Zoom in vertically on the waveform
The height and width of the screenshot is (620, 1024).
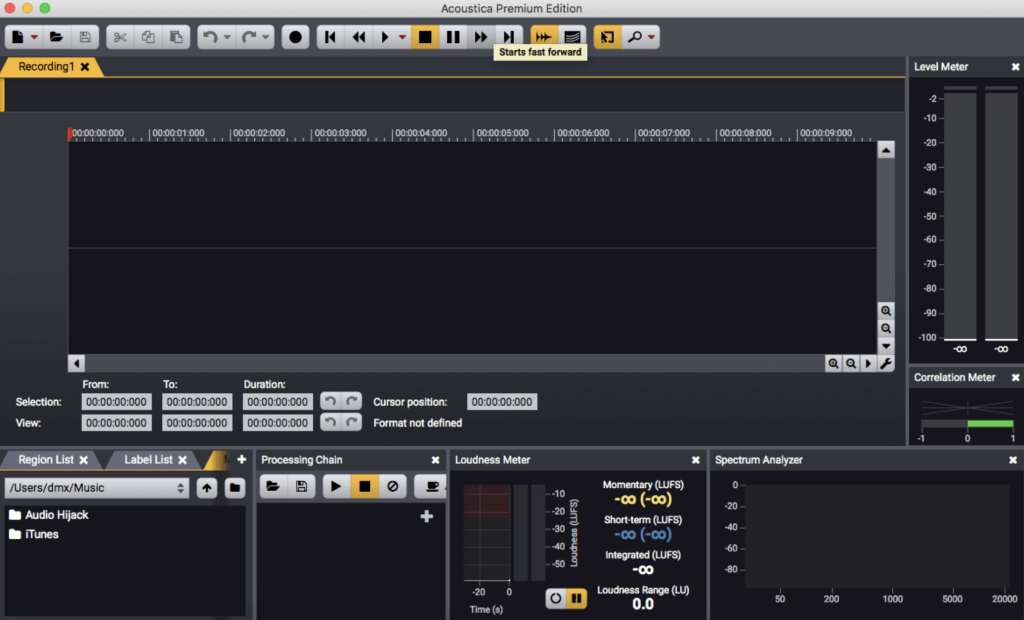[886, 311]
